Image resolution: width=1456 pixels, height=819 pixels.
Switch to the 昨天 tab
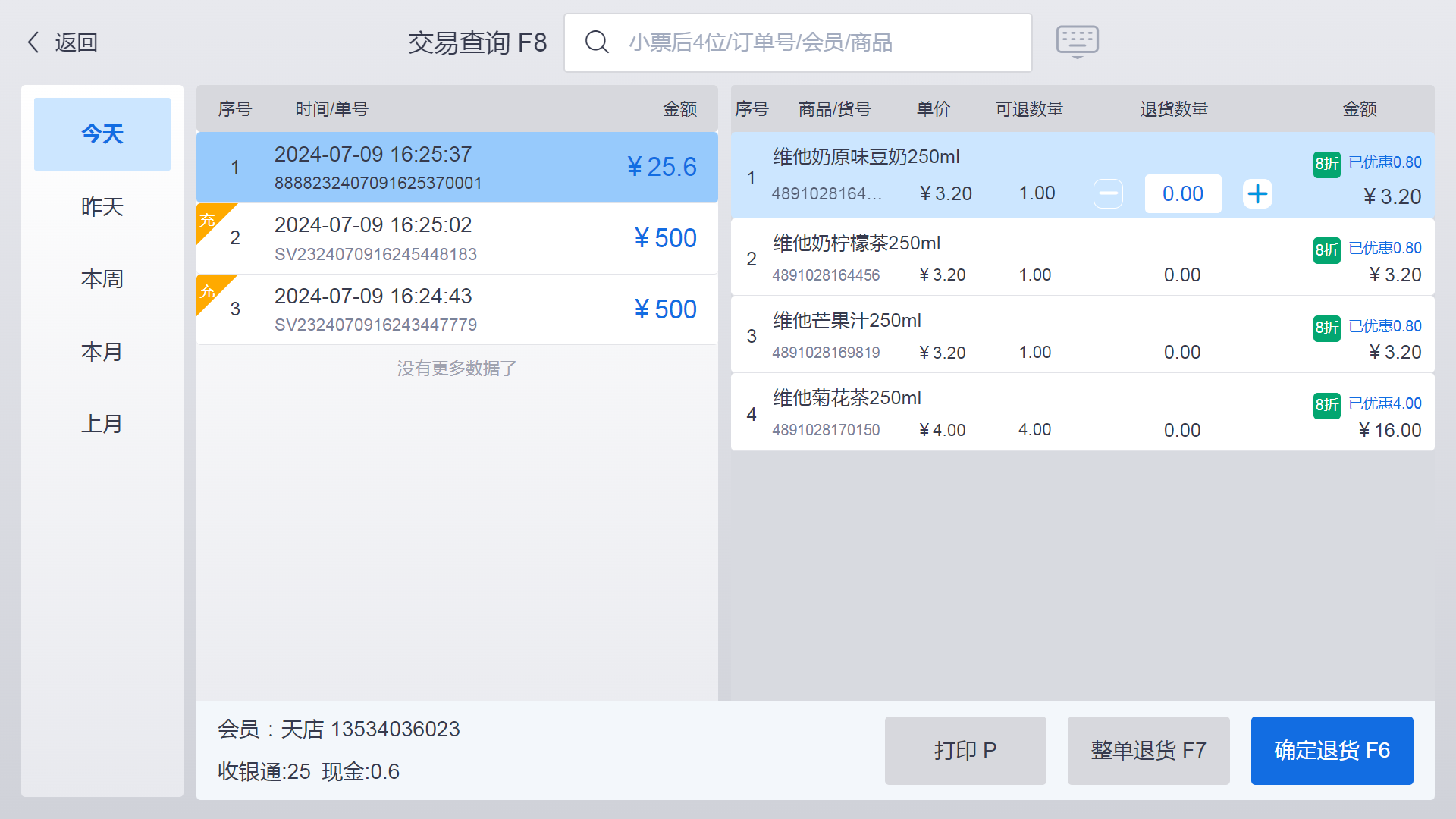click(102, 206)
